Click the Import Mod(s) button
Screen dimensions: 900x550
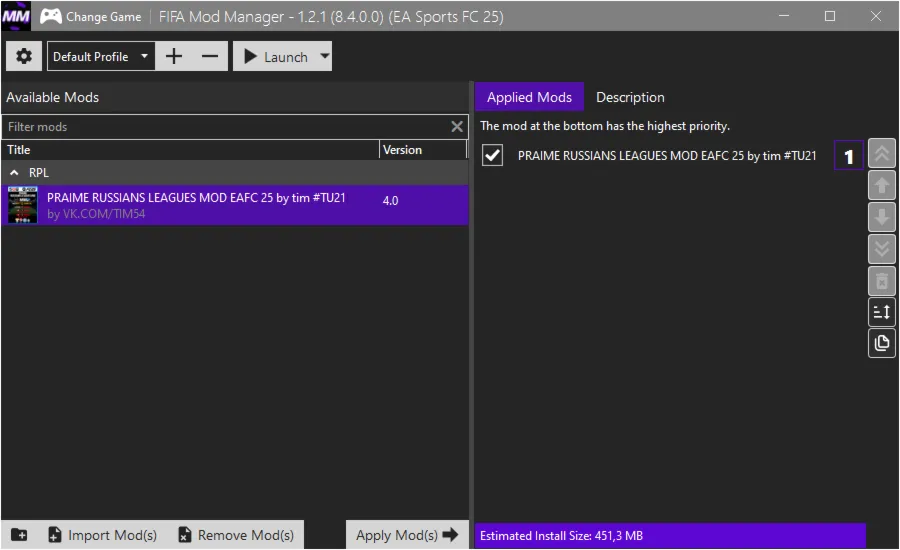point(103,535)
